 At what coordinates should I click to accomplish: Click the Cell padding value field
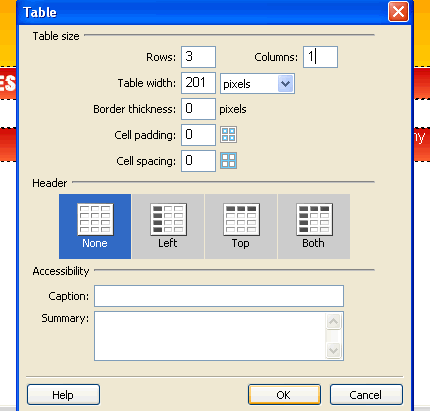tap(198, 135)
